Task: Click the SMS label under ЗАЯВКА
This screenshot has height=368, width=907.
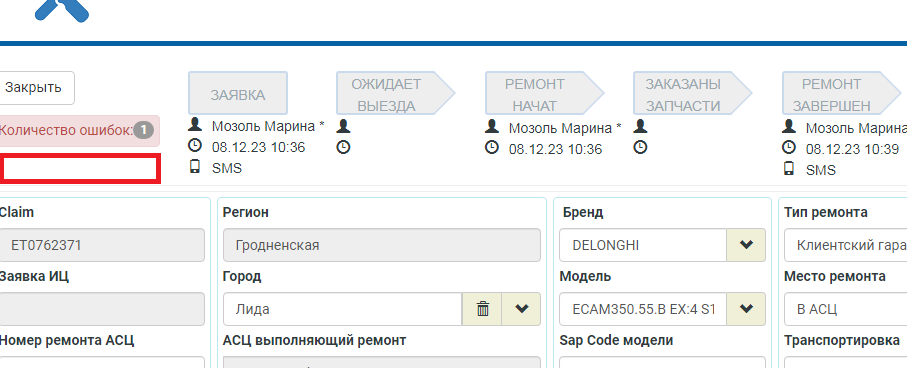Action: [x=227, y=168]
